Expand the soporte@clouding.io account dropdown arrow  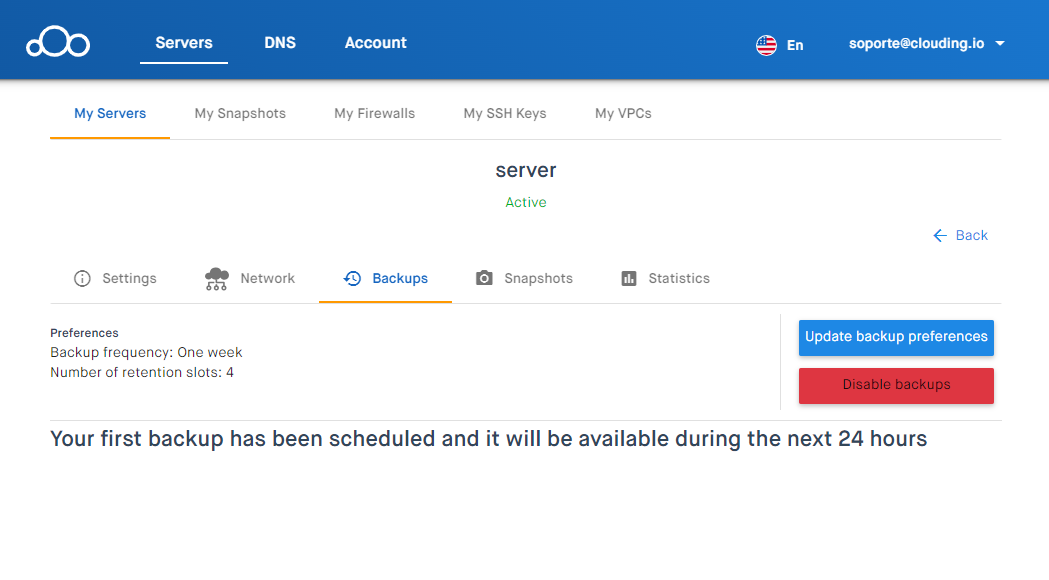(1000, 43)
